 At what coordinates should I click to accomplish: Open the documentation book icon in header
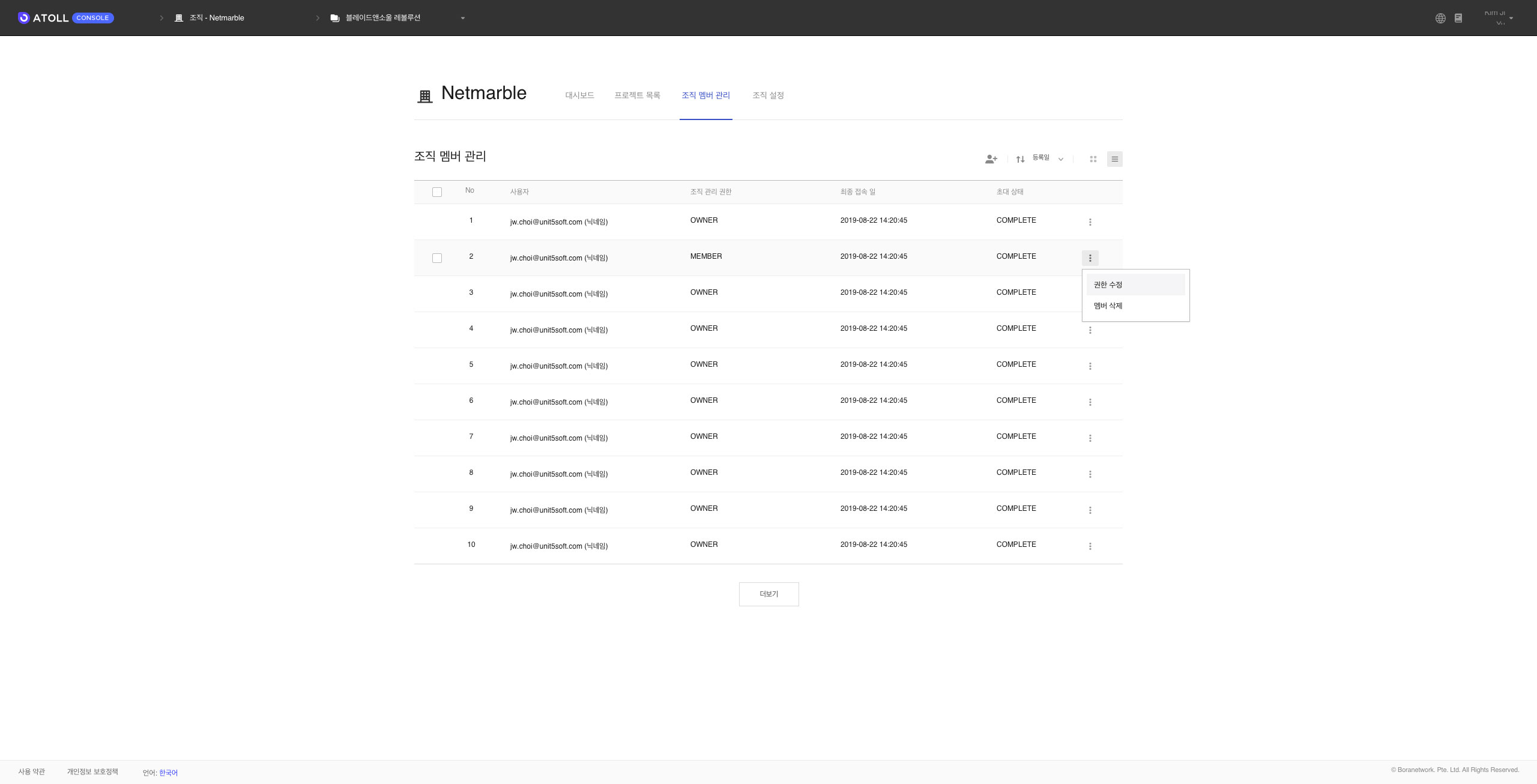coord(1458,18)
